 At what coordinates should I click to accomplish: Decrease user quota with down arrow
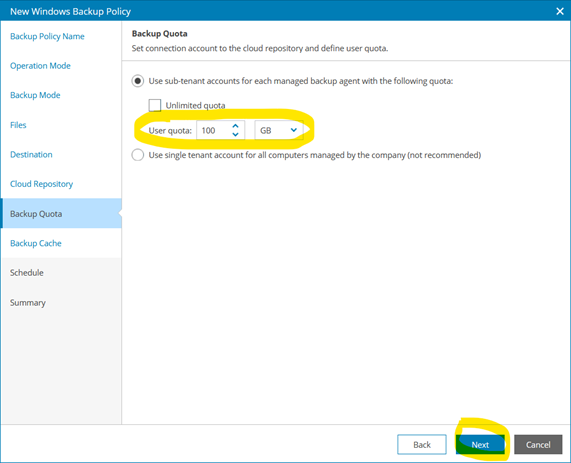(x=235, y=134)
